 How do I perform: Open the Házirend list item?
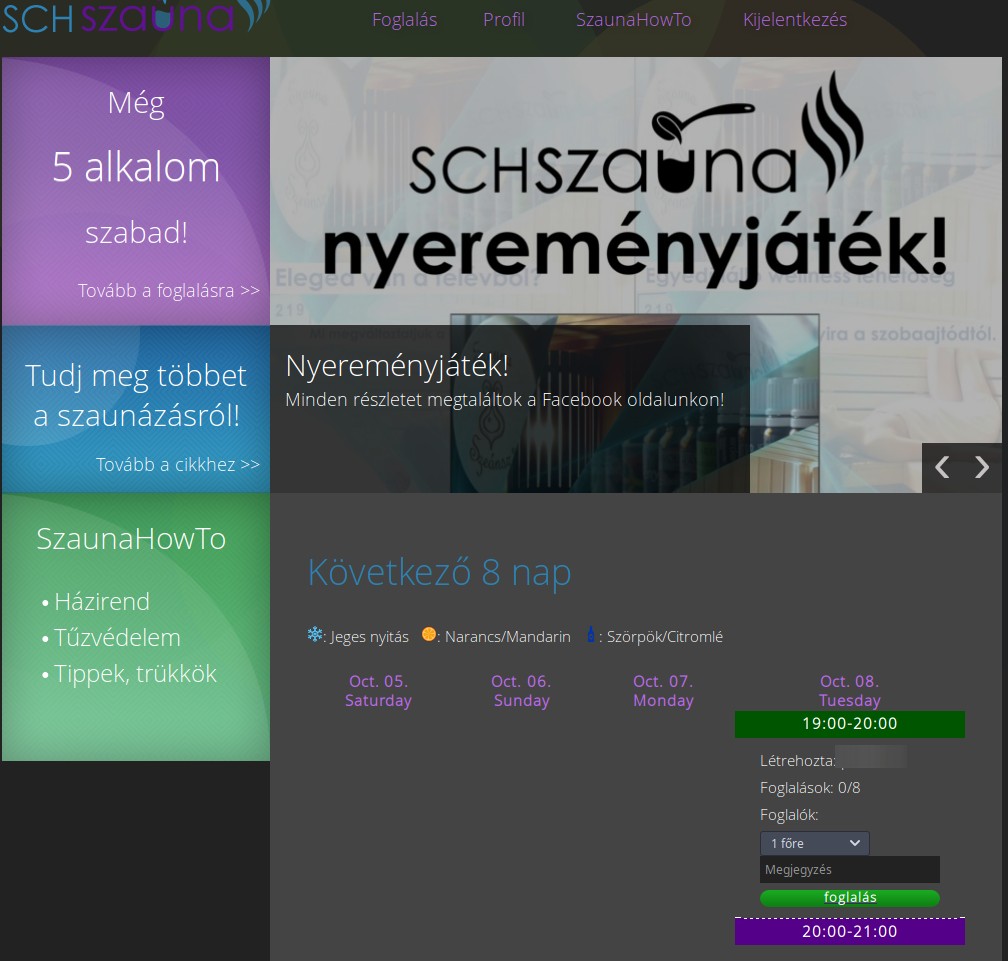pyautogui.click(x=102, y=602)
